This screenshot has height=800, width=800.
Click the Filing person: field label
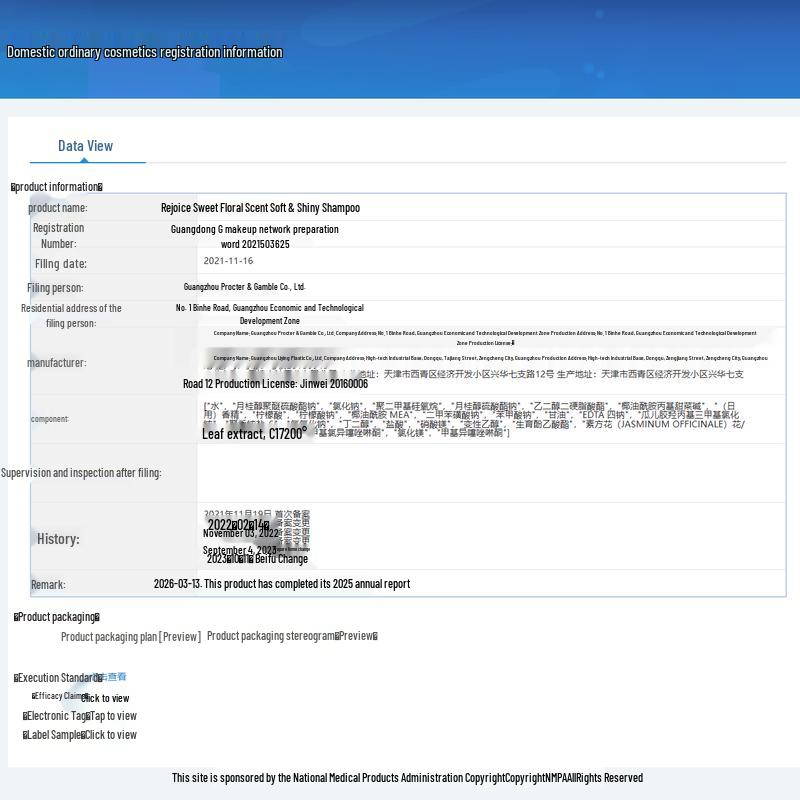coord(55,288)
